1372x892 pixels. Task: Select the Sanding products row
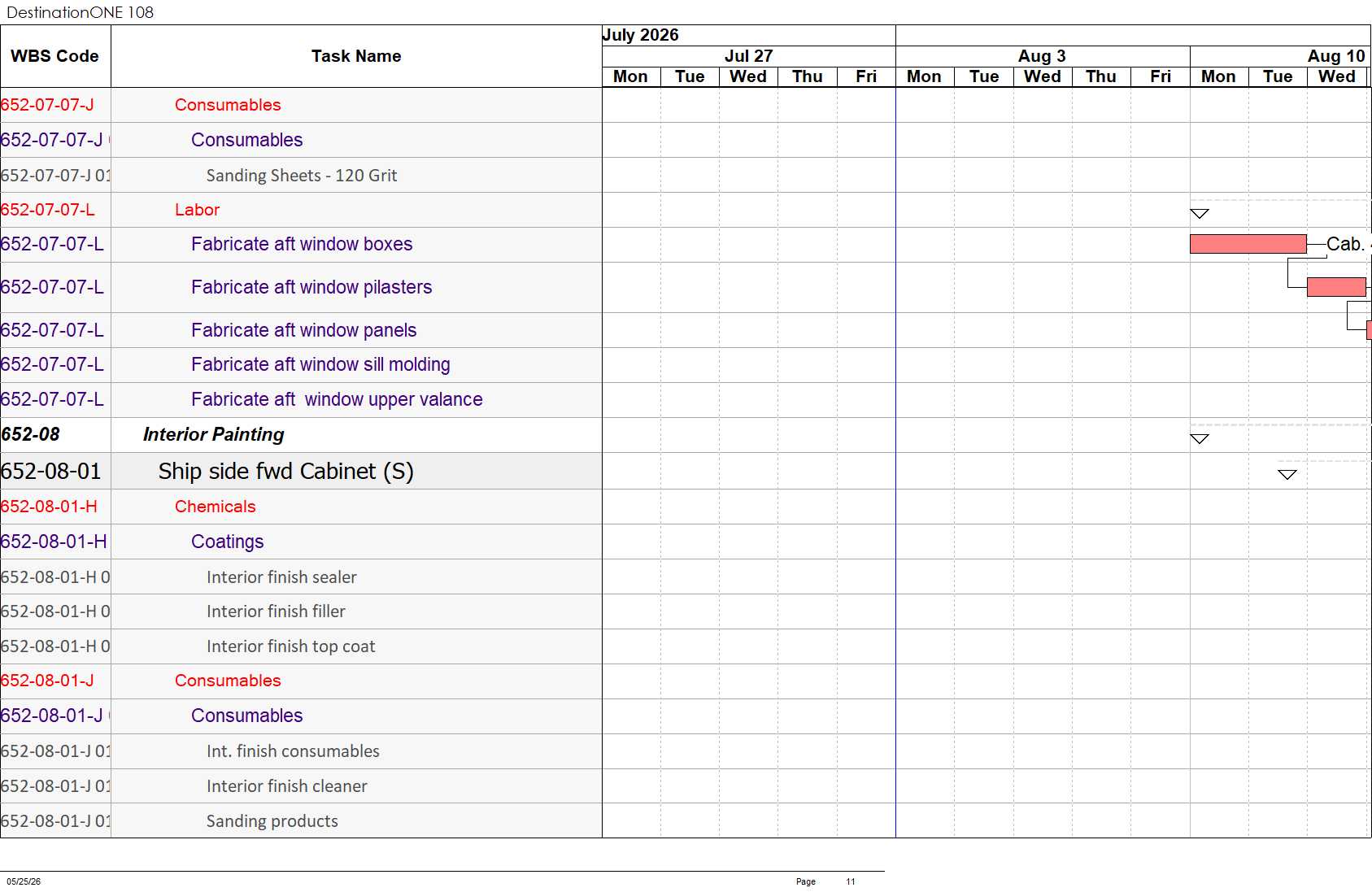301,821
